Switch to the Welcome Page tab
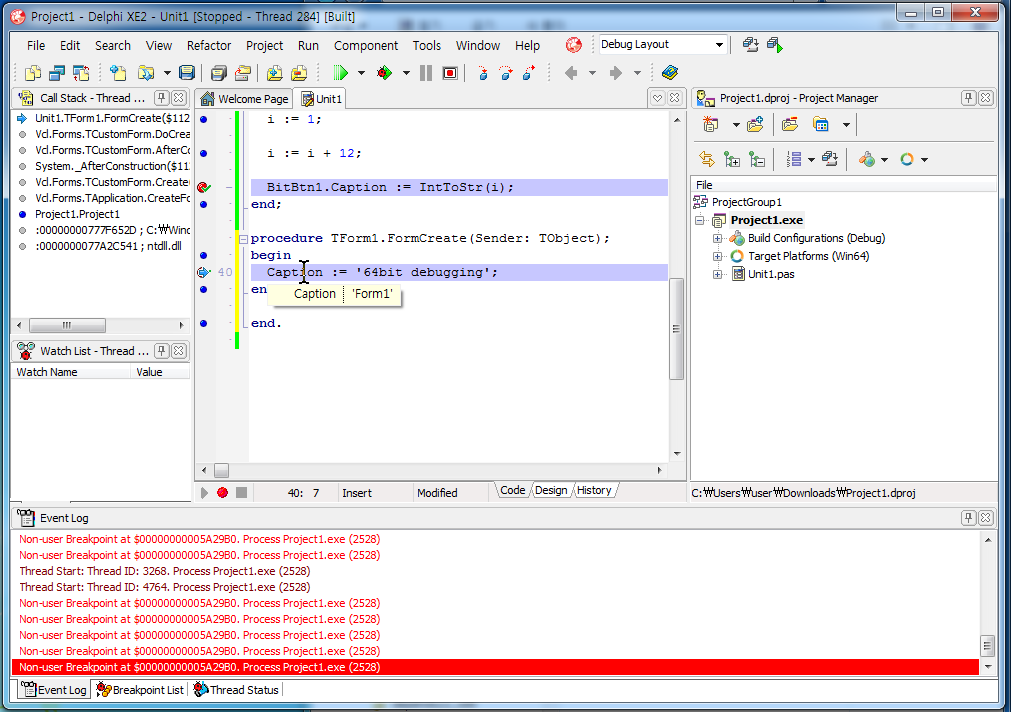This screenshot has width=1011, height=712. click(x=245, y=99)
